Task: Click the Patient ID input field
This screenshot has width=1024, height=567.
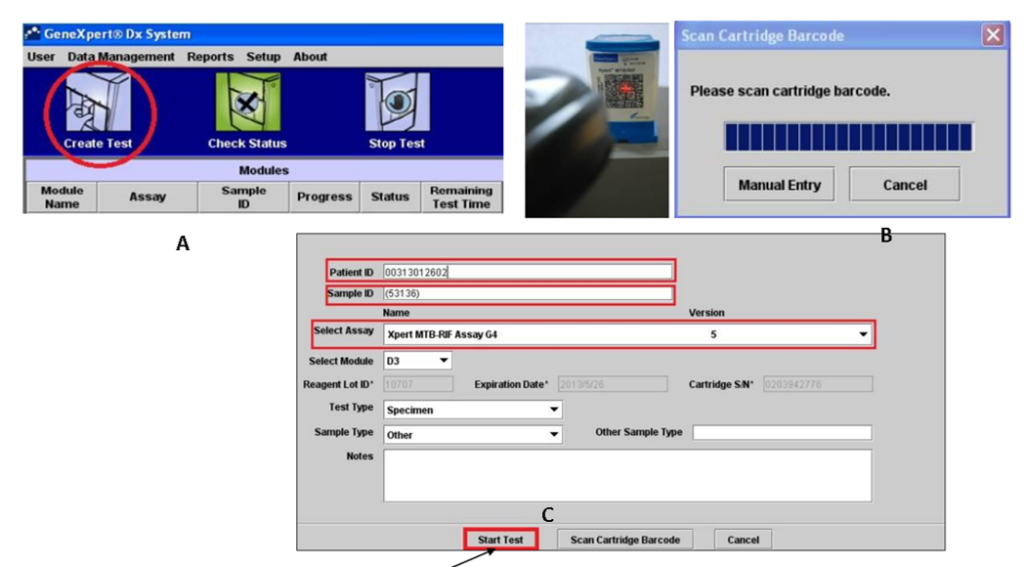Action: point(528,272)
